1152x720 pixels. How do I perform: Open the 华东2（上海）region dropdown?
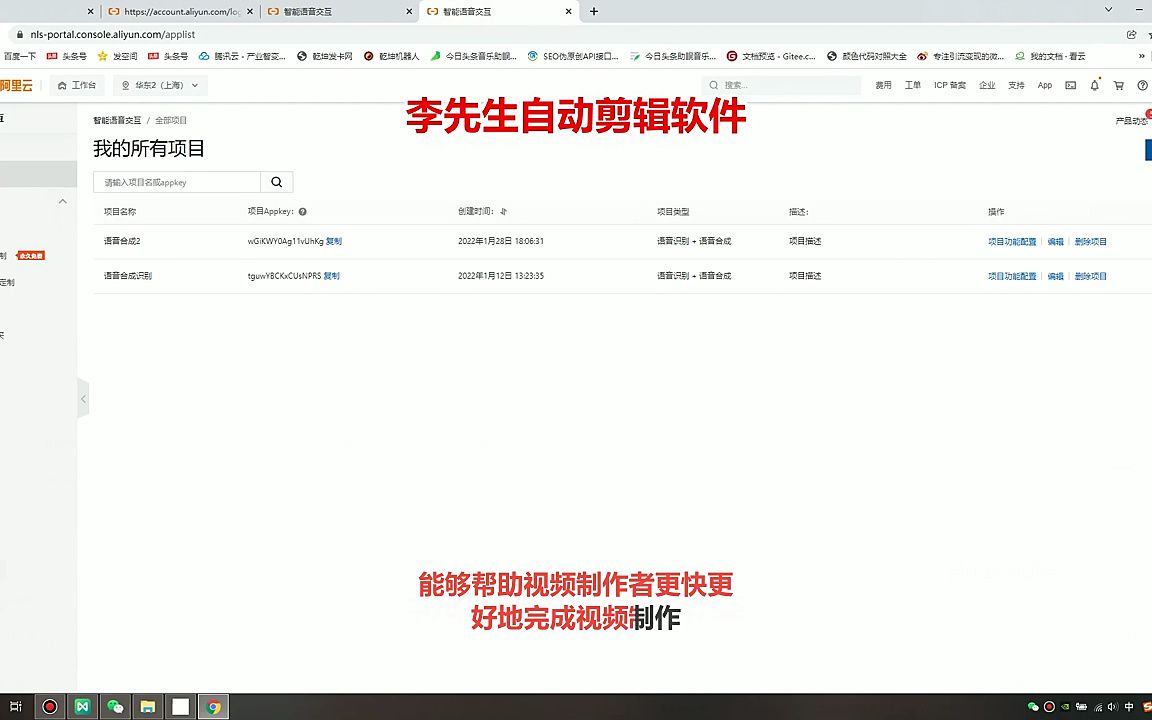(x=159, y=85)
